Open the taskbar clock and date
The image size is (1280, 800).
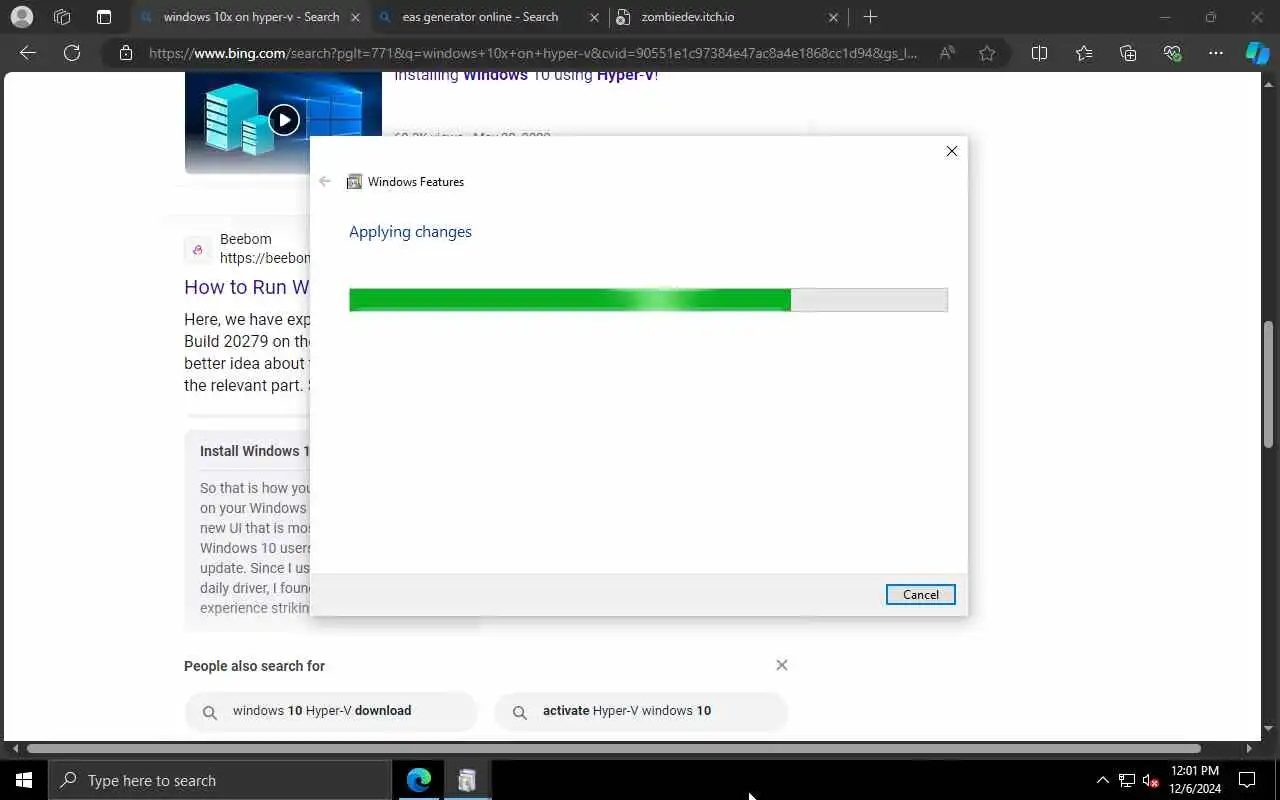tap(1194, 780)
